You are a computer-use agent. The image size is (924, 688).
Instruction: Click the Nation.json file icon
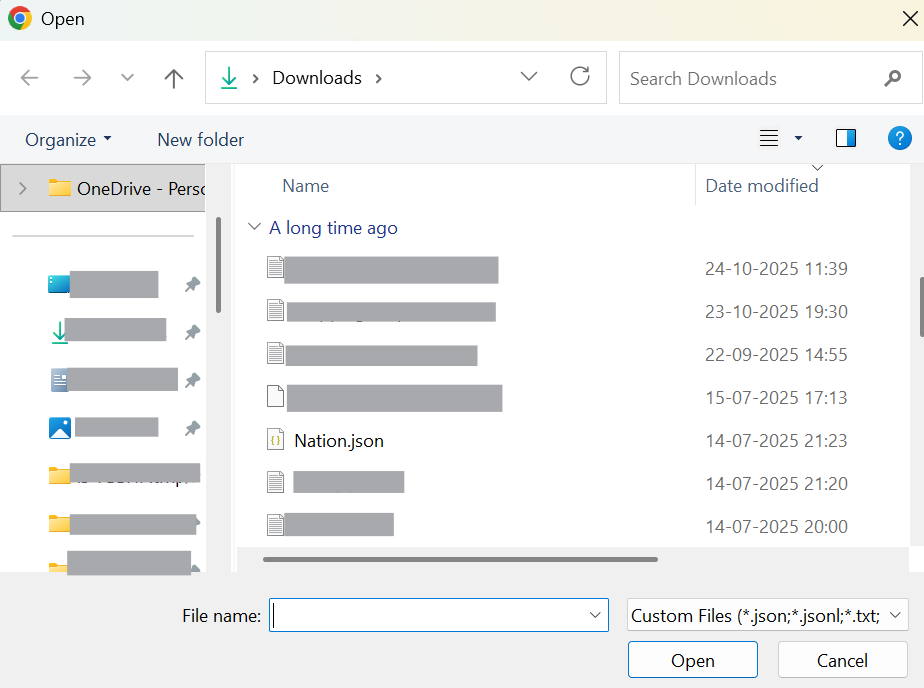(x=275, y=440)
